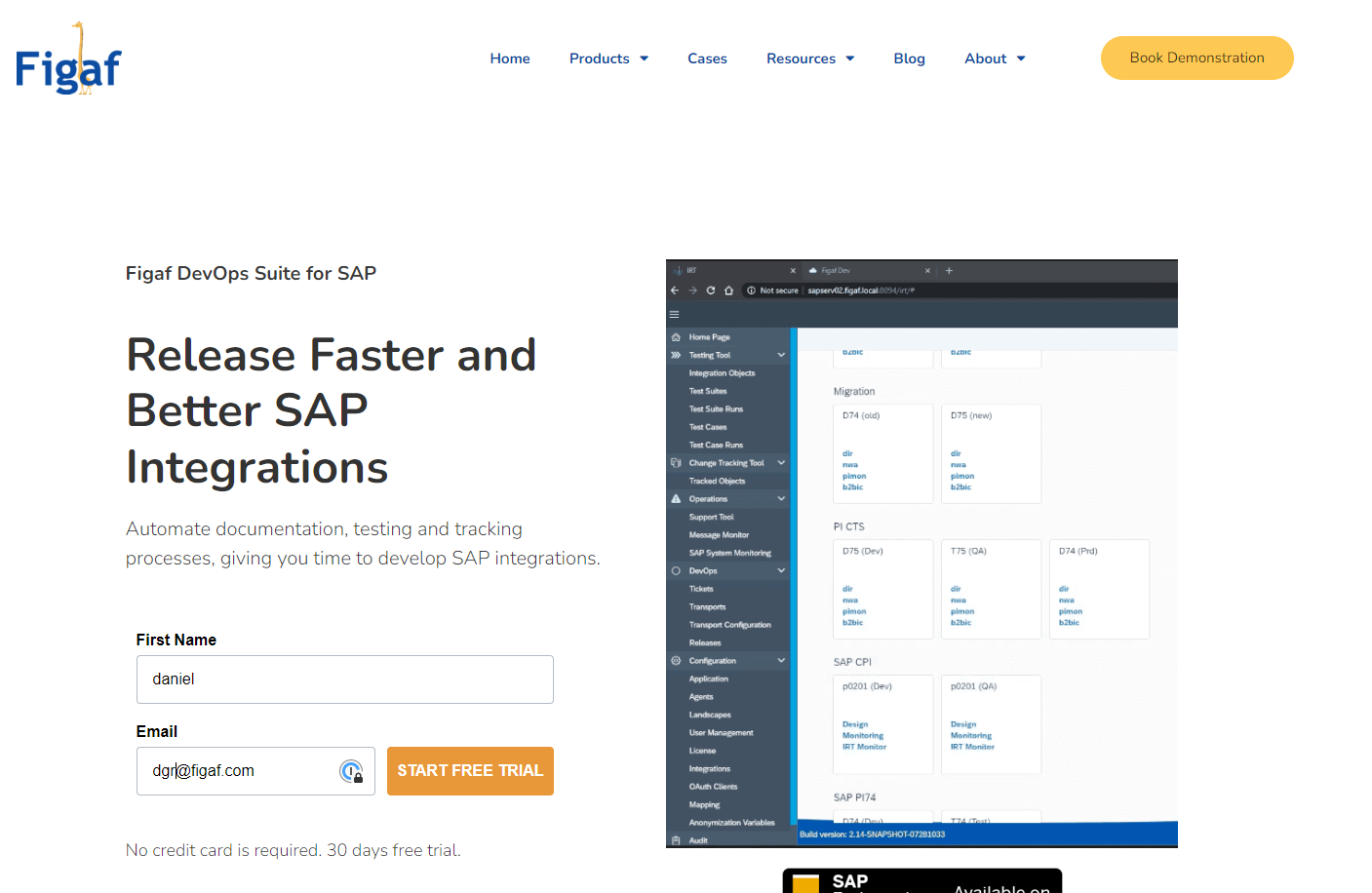Screen dimensions: 1372x893
Task: Open the Cases page from the navigation
Action: click(707, 58)
